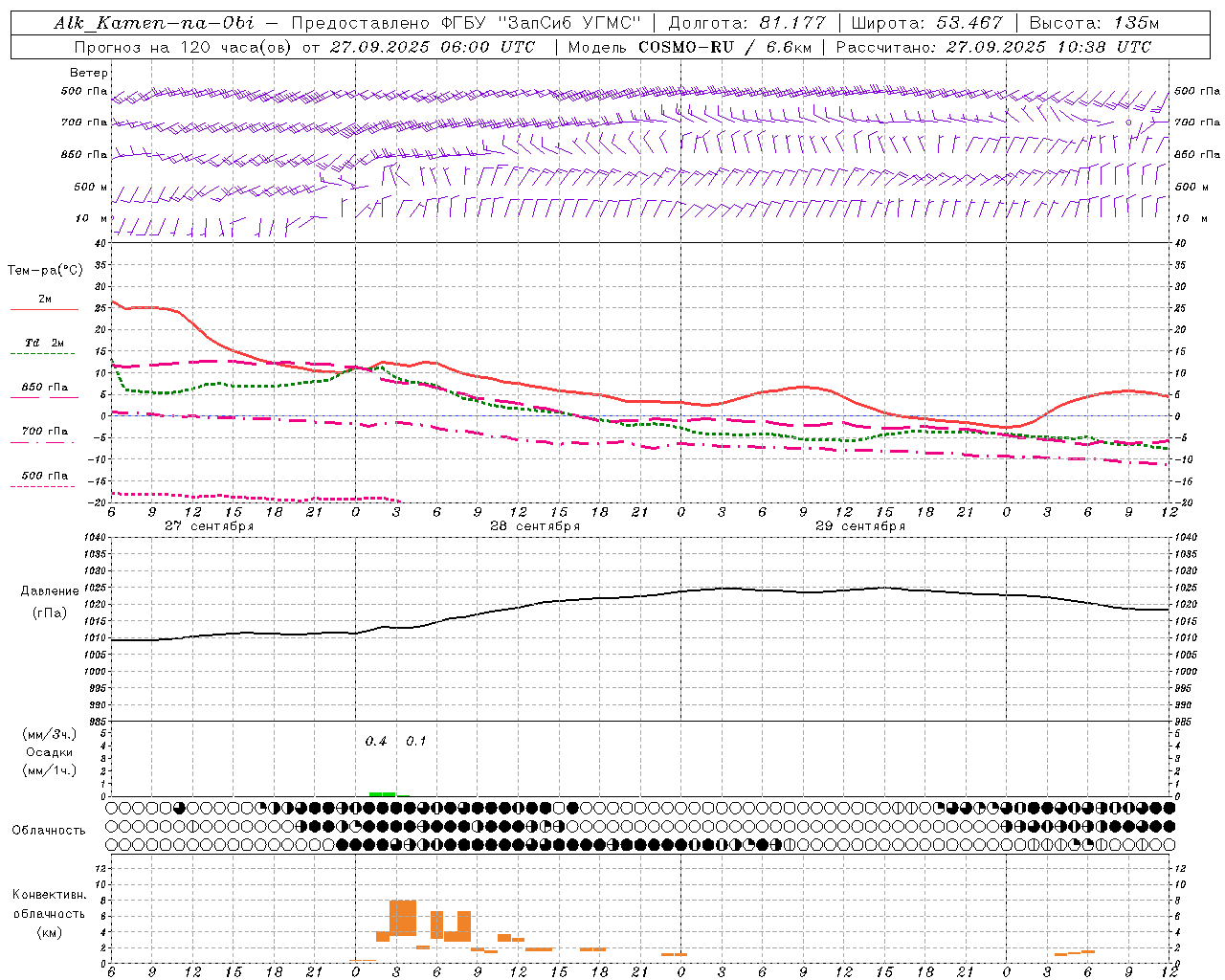
Task: Click the Долгота: 81.177 header value
Action: coord(746,23)
